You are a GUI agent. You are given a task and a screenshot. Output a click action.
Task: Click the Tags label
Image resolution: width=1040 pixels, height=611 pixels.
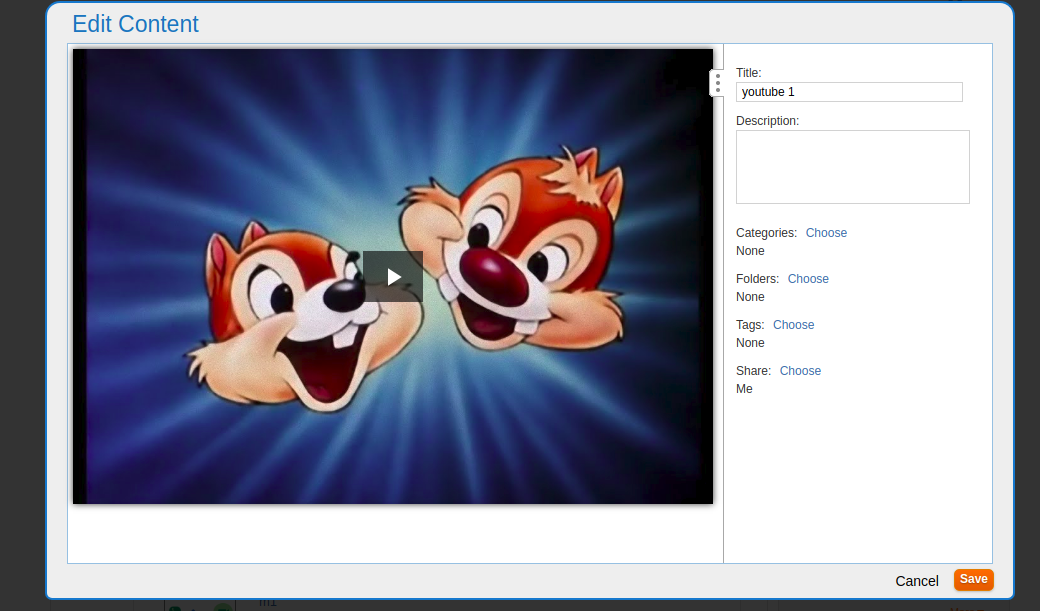(x=750, y=325)
